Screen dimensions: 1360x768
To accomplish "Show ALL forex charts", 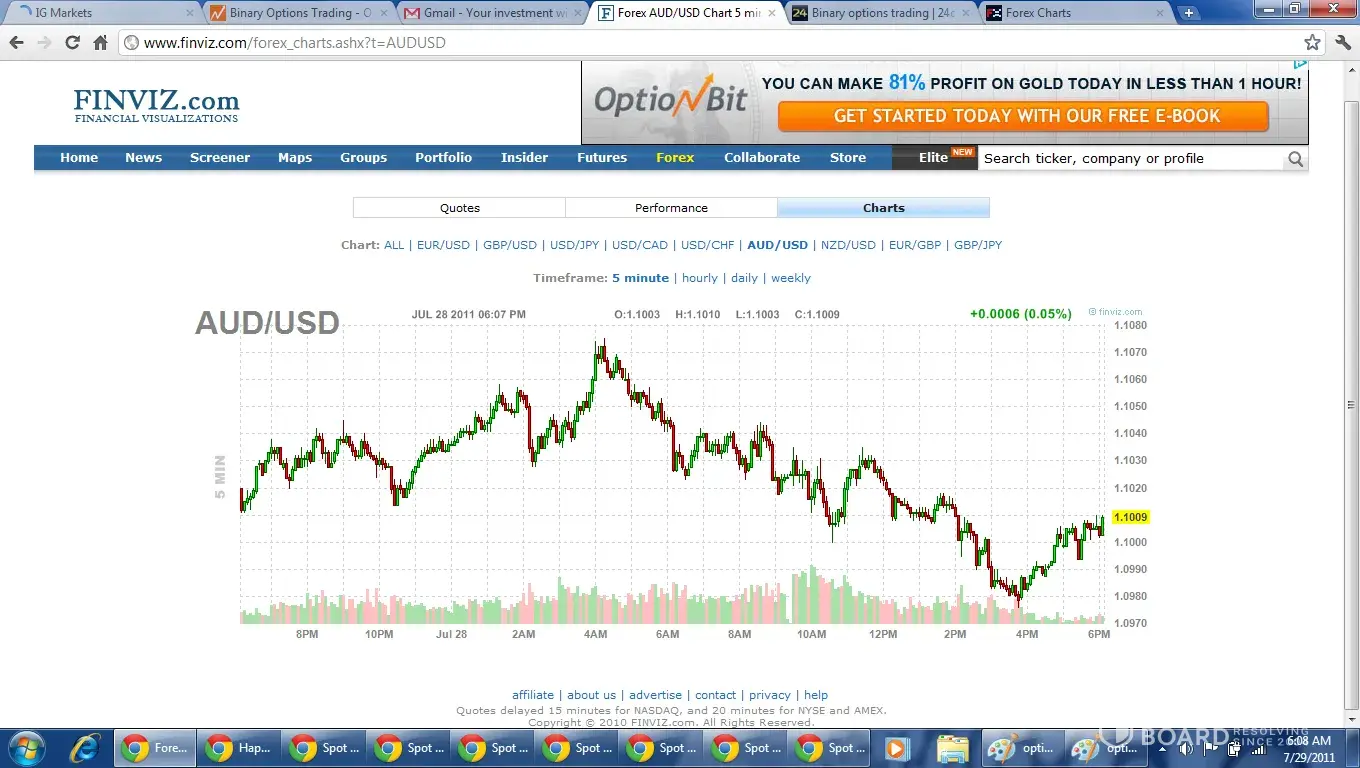I will [x=394, y=245].
